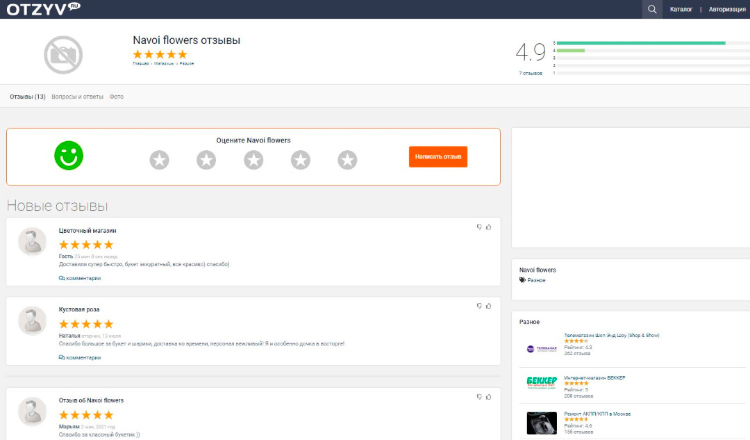Rate Navoi flowers one star
The image size is (750, 440).
click(159, 159)
